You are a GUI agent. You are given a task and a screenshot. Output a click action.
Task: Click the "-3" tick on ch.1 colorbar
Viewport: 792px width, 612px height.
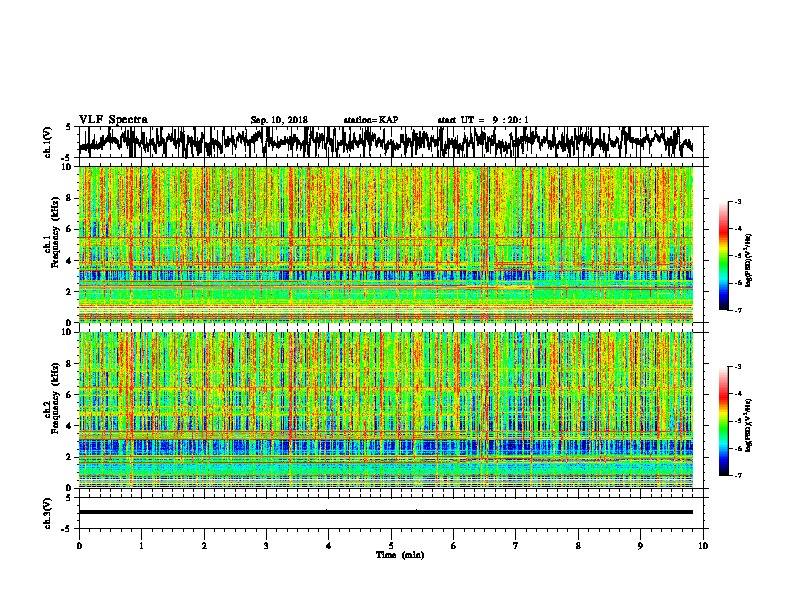[737, 201]
